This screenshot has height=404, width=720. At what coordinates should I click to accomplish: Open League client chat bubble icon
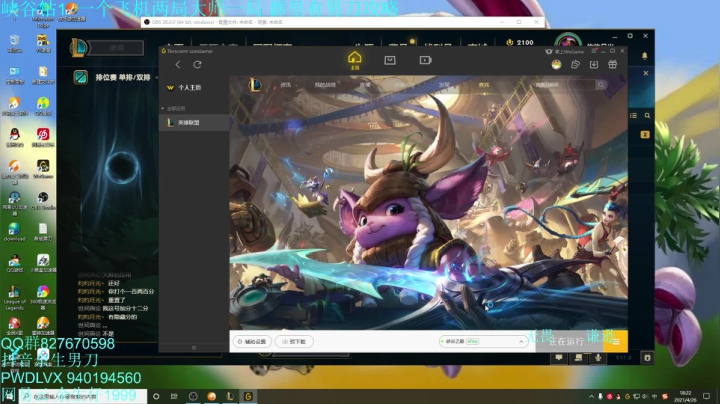[559, 358]
